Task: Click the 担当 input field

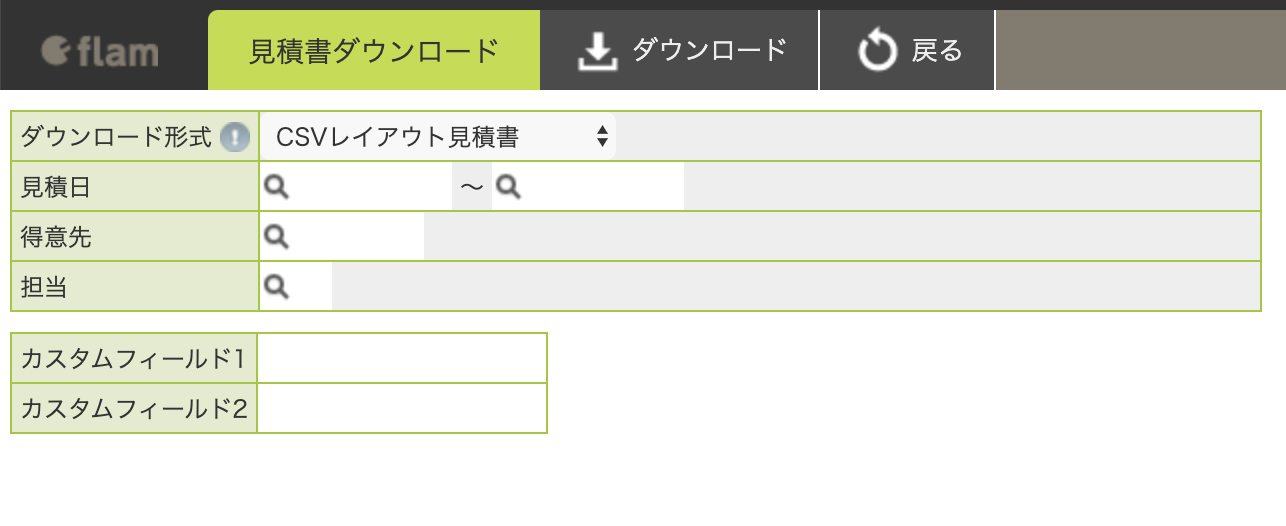Action: click(x=296, y=287)
